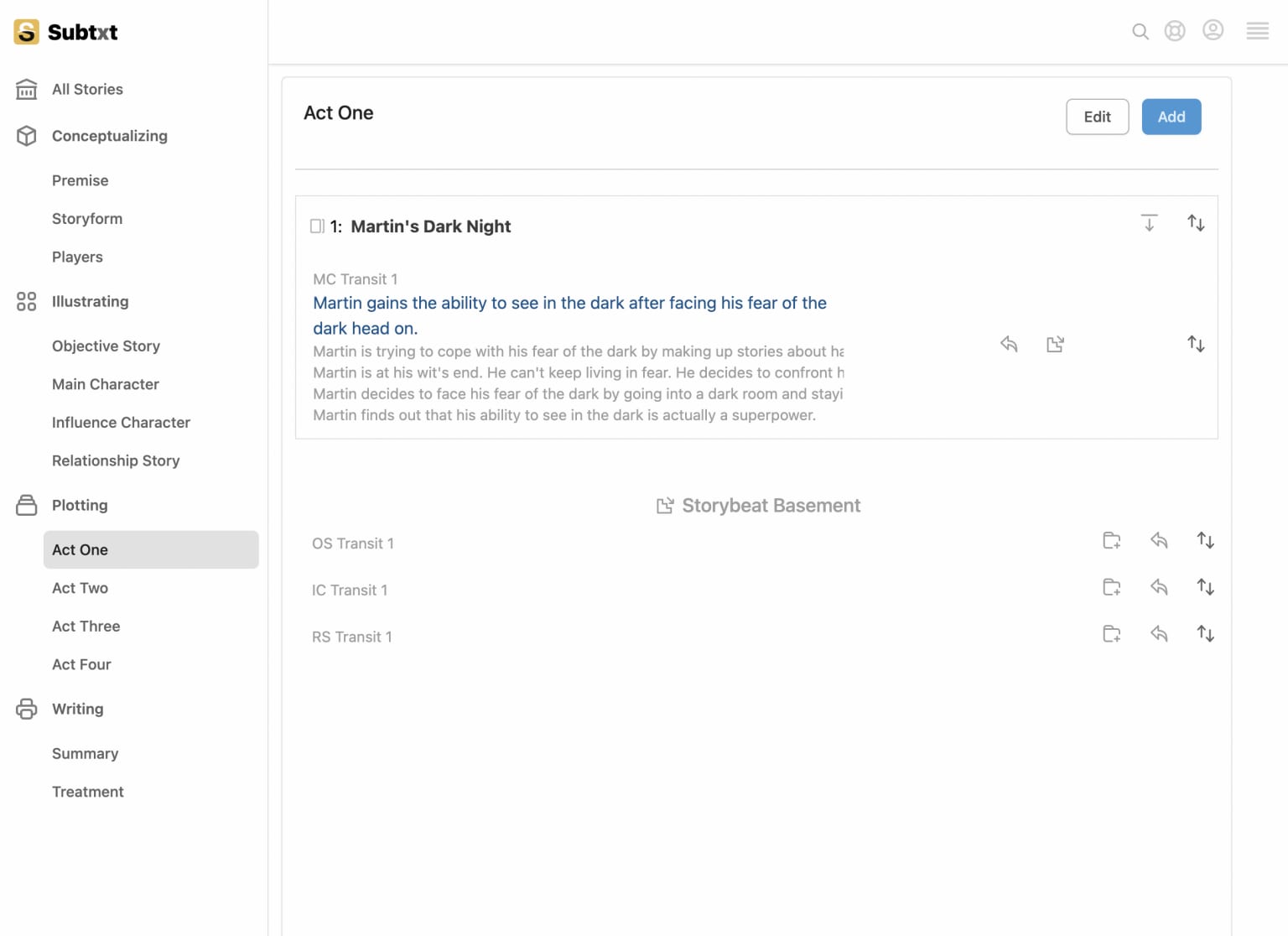
Task: Click the Conceptualizing cube icon
Action: coord(27,136)
